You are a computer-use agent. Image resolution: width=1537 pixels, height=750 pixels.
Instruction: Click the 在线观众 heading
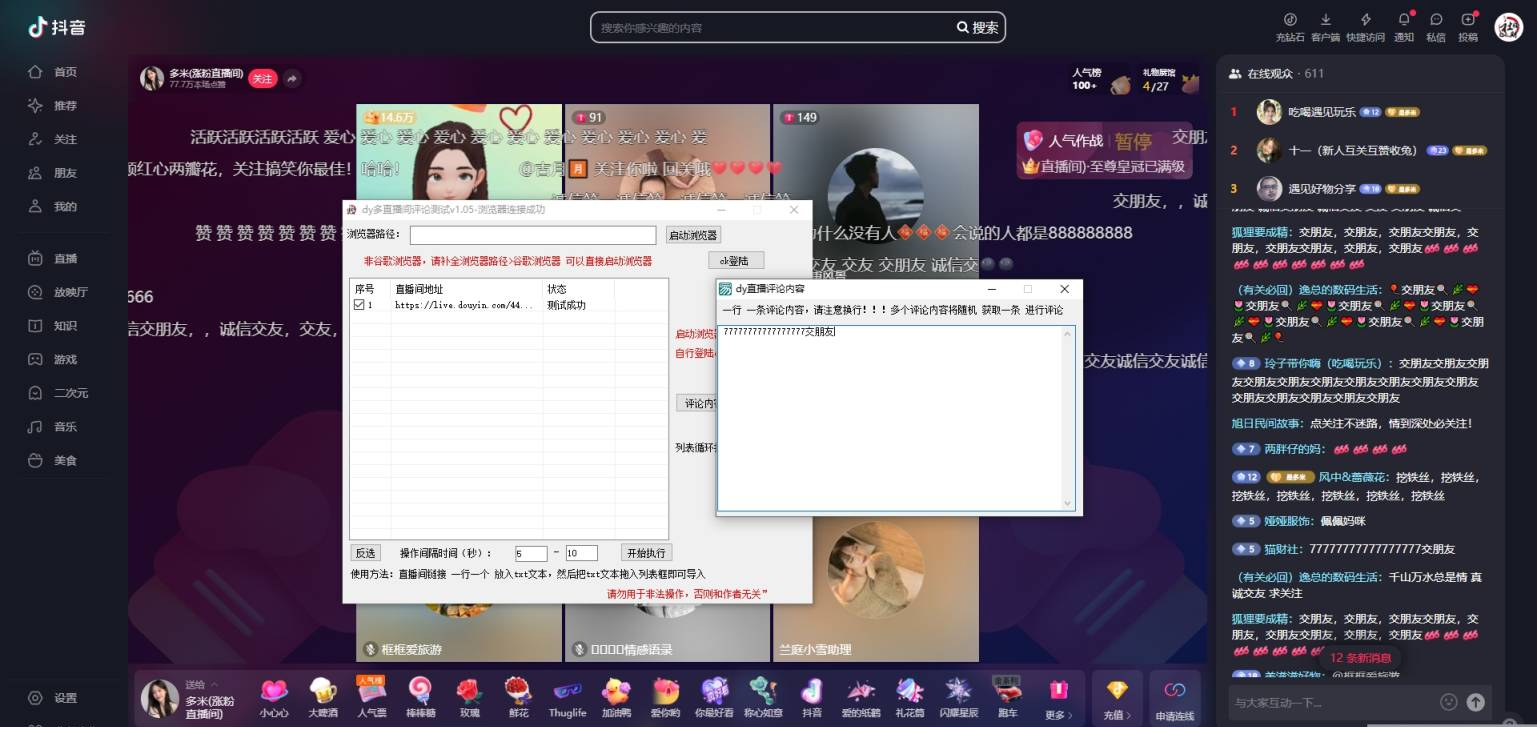pyautogui.click(x=1270, y=74)
